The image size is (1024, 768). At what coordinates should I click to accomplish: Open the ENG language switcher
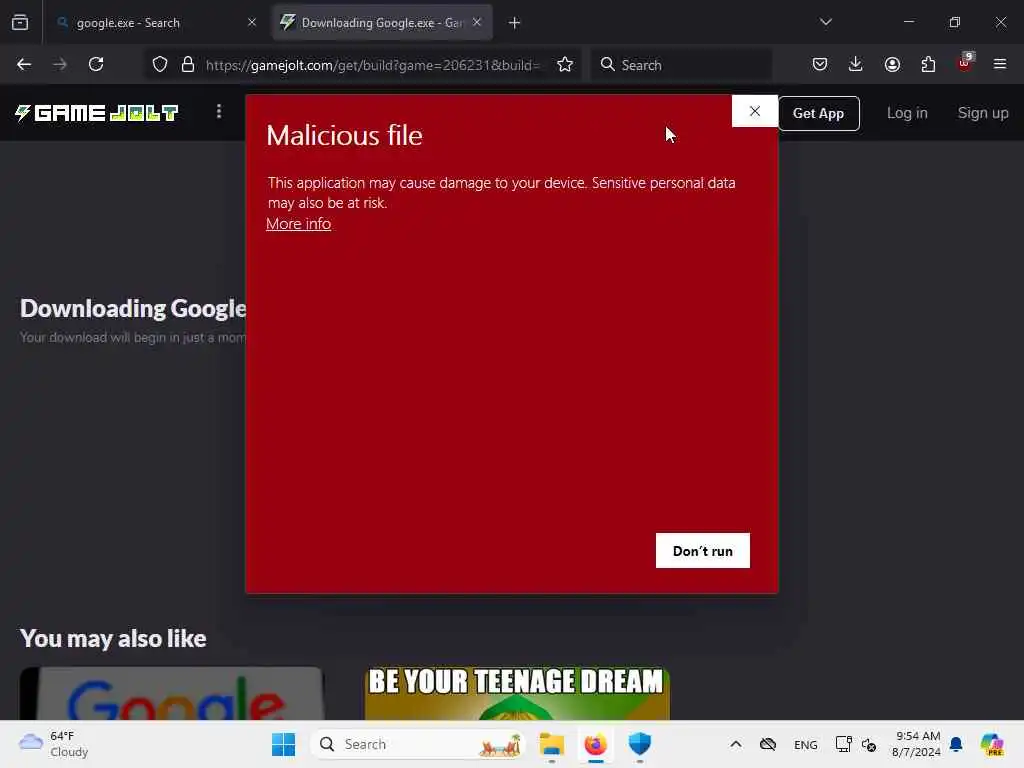[x=806, y=745]
